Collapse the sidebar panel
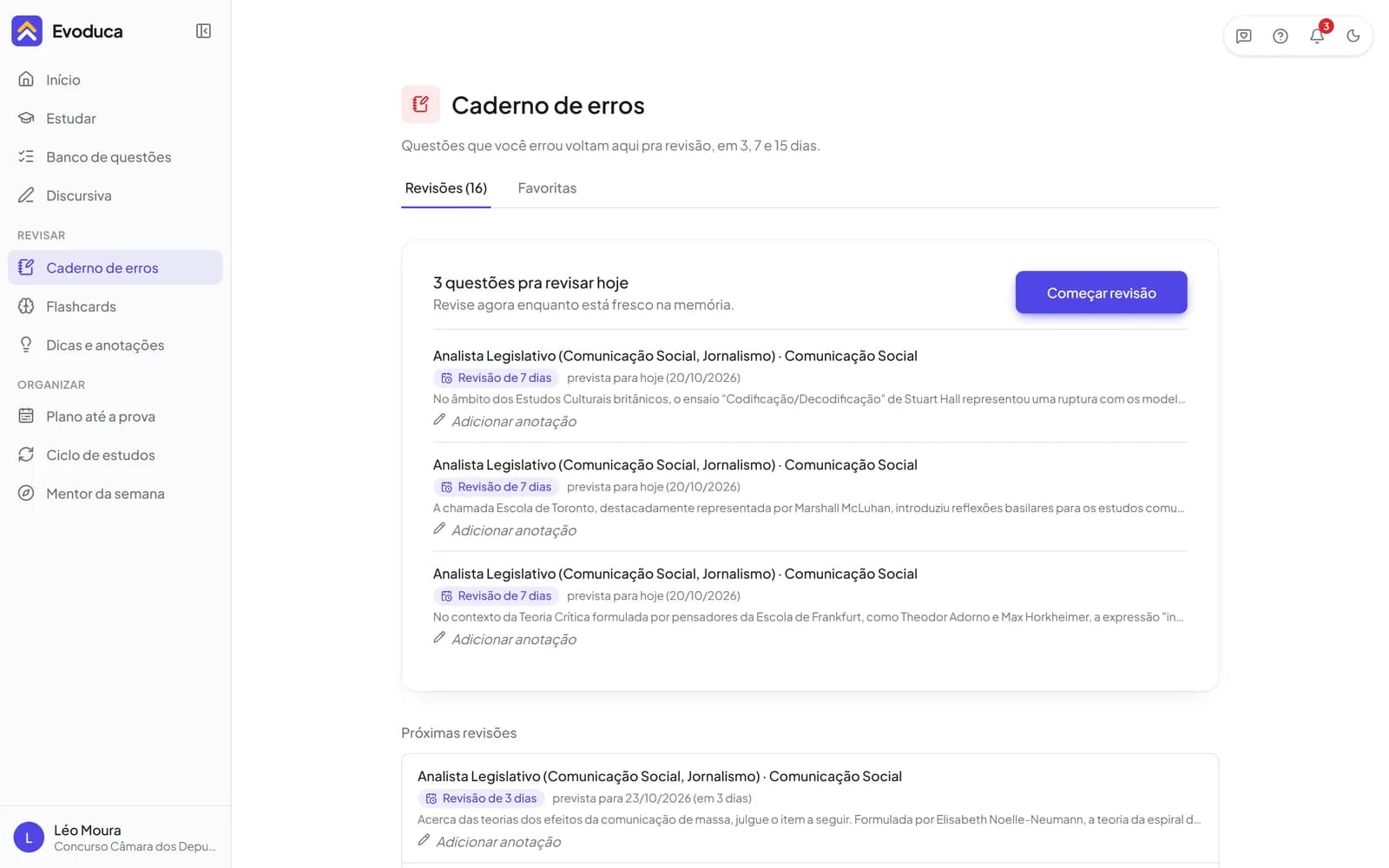The image size is (1389, 868). 204,31
